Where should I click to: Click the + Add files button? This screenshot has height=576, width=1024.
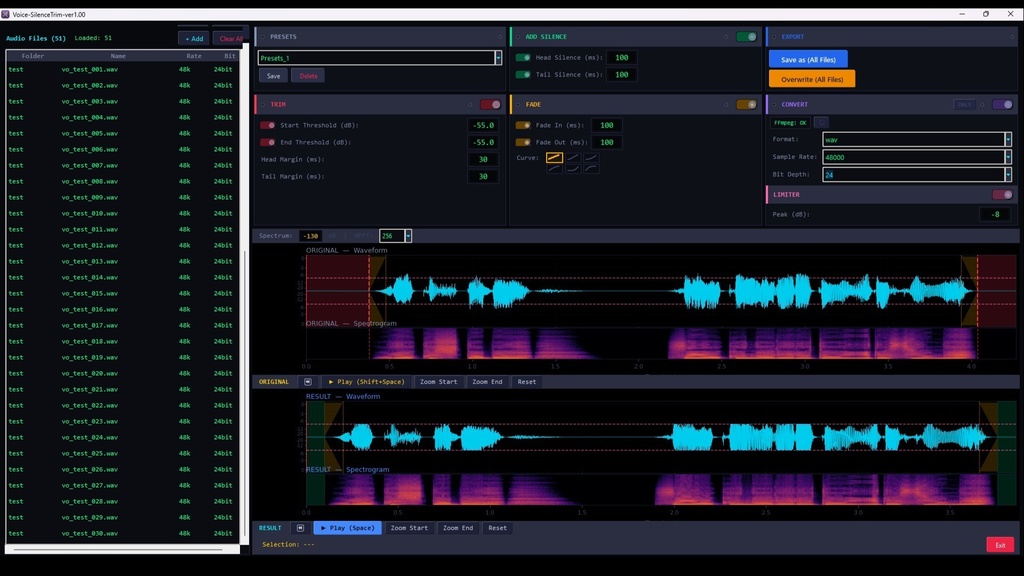[194, 39]
